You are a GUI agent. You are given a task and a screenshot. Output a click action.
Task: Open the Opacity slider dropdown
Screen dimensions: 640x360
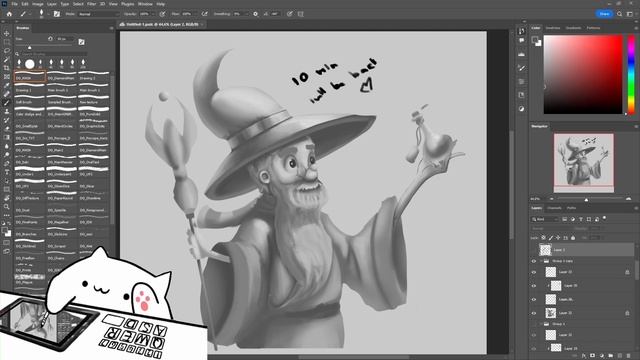[x=153, y=14]
